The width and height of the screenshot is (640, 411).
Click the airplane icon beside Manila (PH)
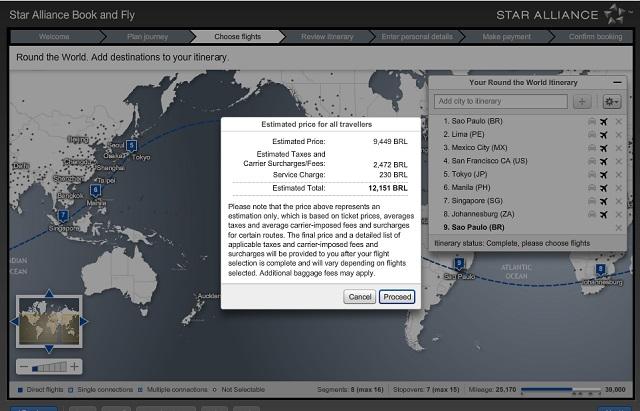click(604, 188)
